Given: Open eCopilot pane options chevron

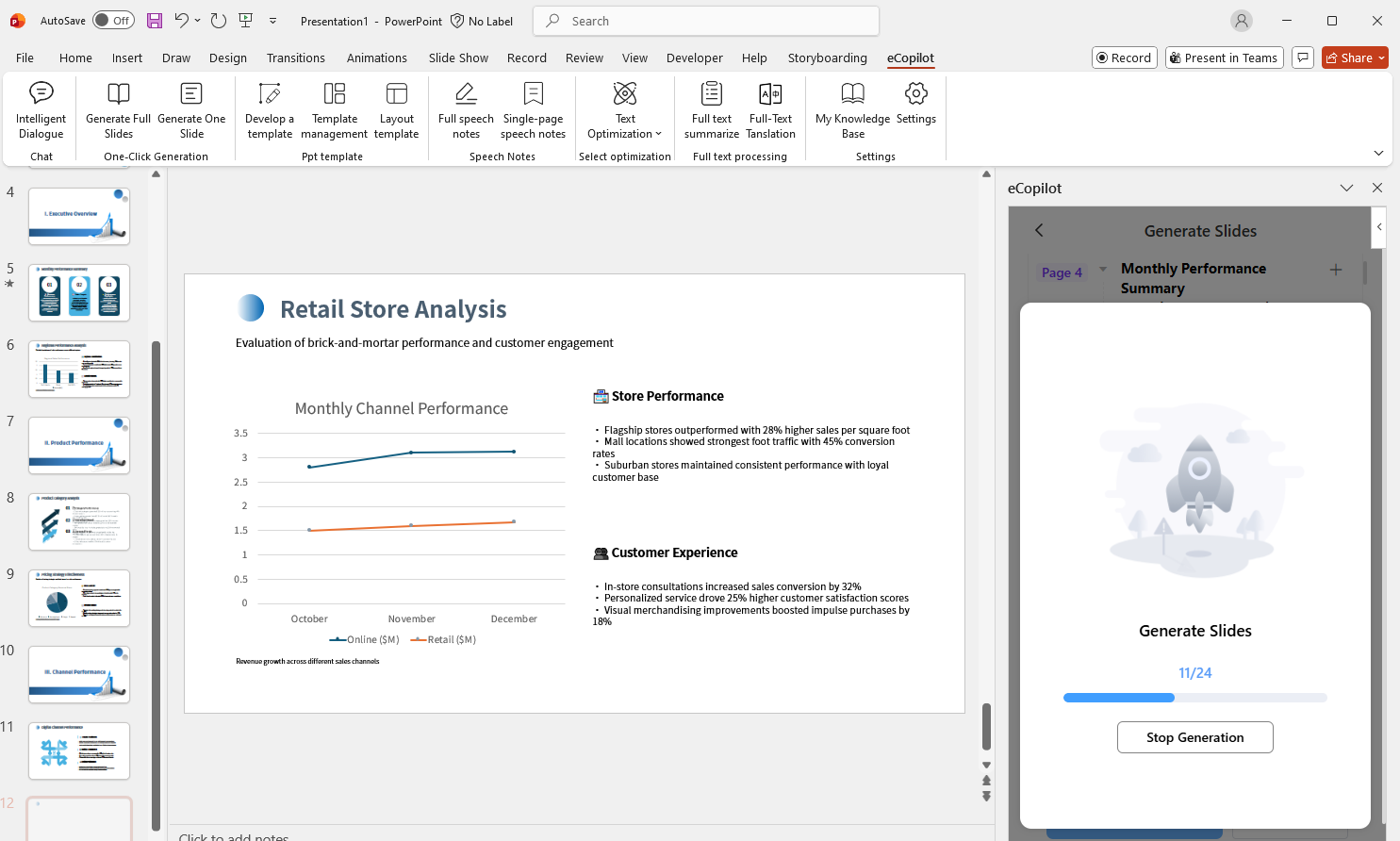Looking at the screenshot, I should click(1346, 188).
